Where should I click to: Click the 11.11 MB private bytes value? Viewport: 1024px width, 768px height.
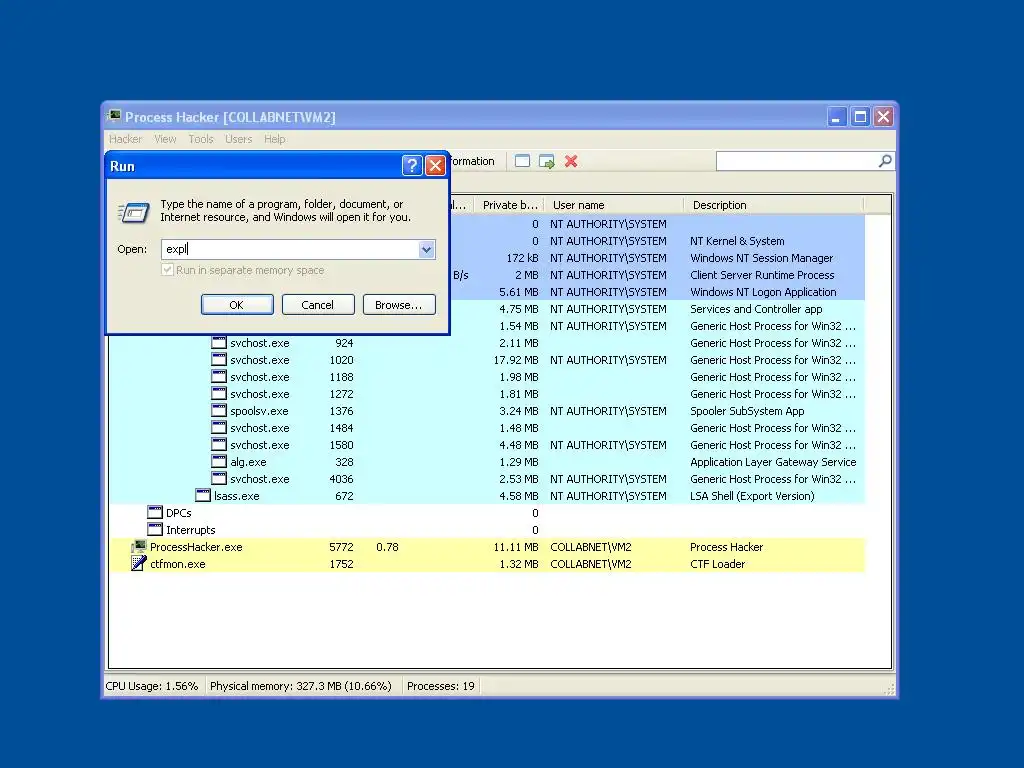[x=516, y=547]
